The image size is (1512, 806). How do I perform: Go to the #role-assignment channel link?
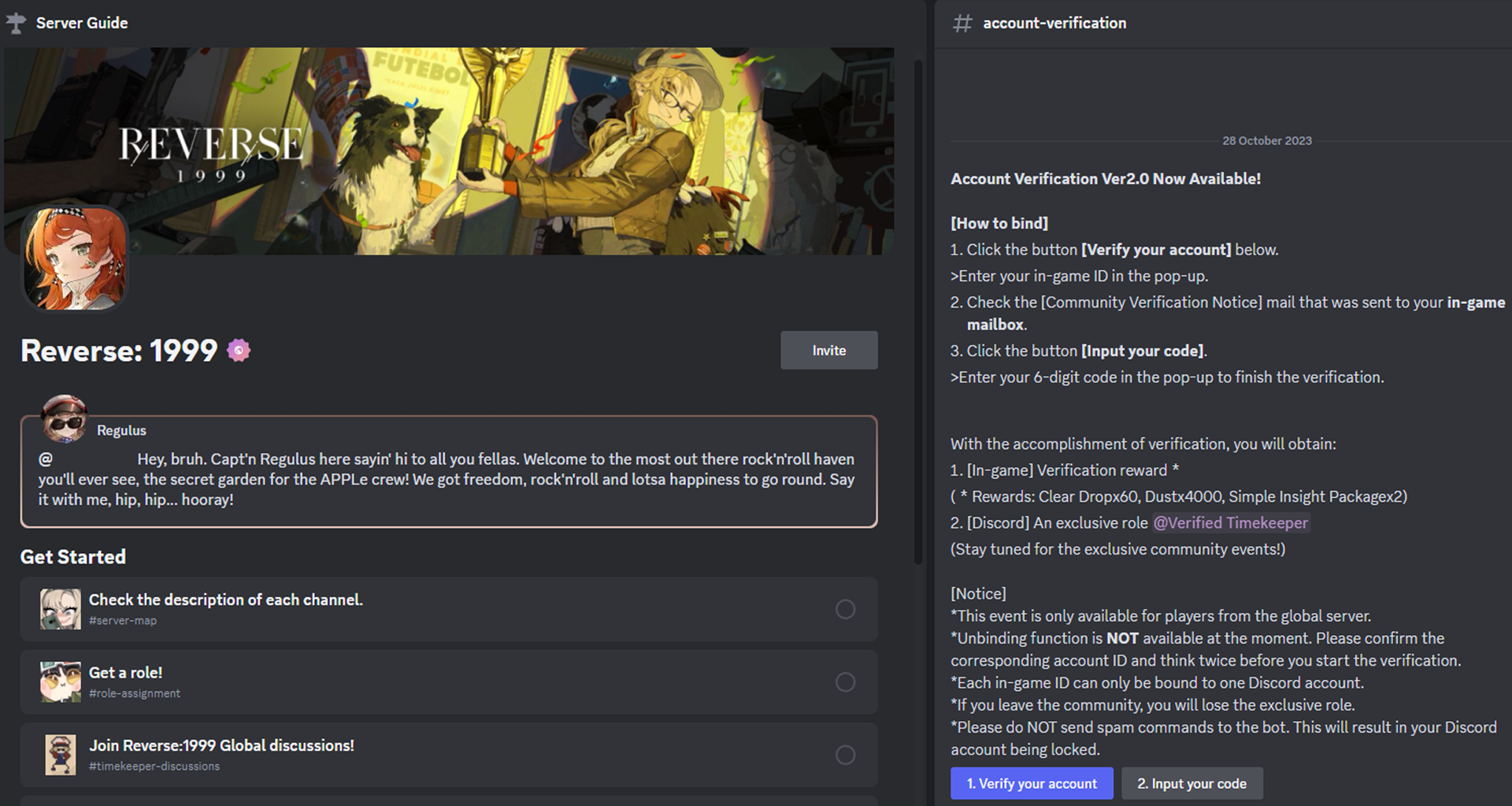(x=135, y=693)
